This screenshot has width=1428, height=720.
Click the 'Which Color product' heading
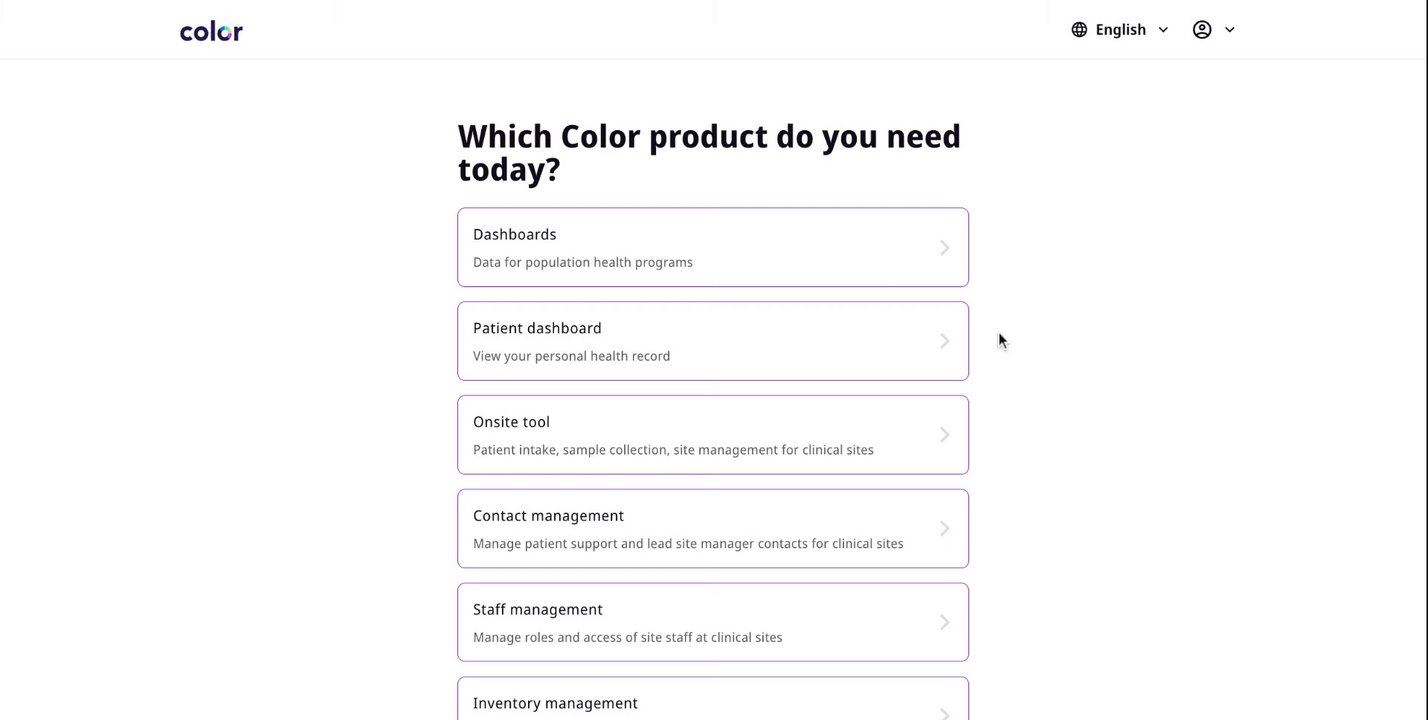point(709,152)
